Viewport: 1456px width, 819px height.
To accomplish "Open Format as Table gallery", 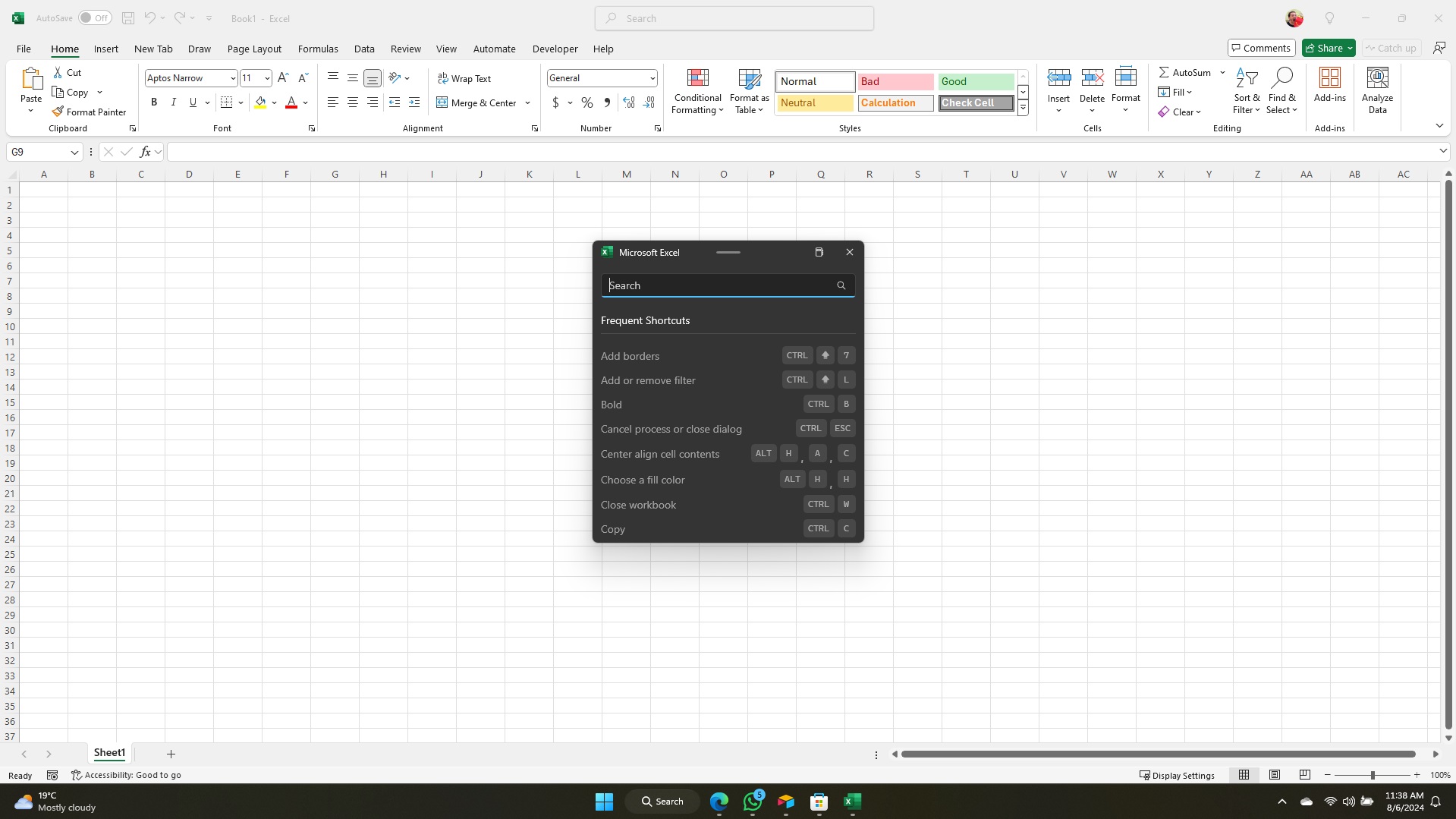I will 750,92.
